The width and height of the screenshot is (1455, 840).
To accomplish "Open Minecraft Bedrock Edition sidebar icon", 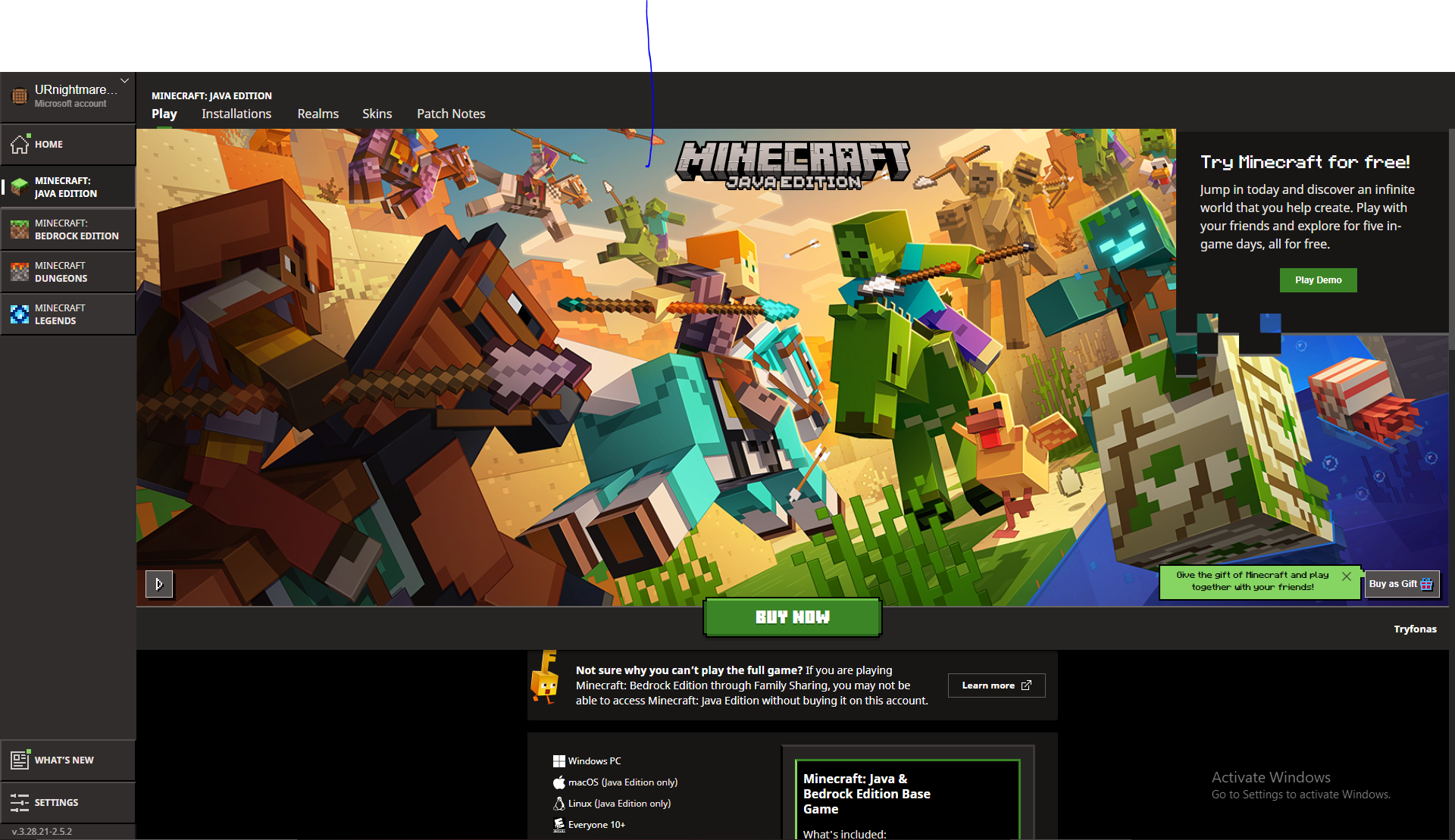I will click(20, 230).
